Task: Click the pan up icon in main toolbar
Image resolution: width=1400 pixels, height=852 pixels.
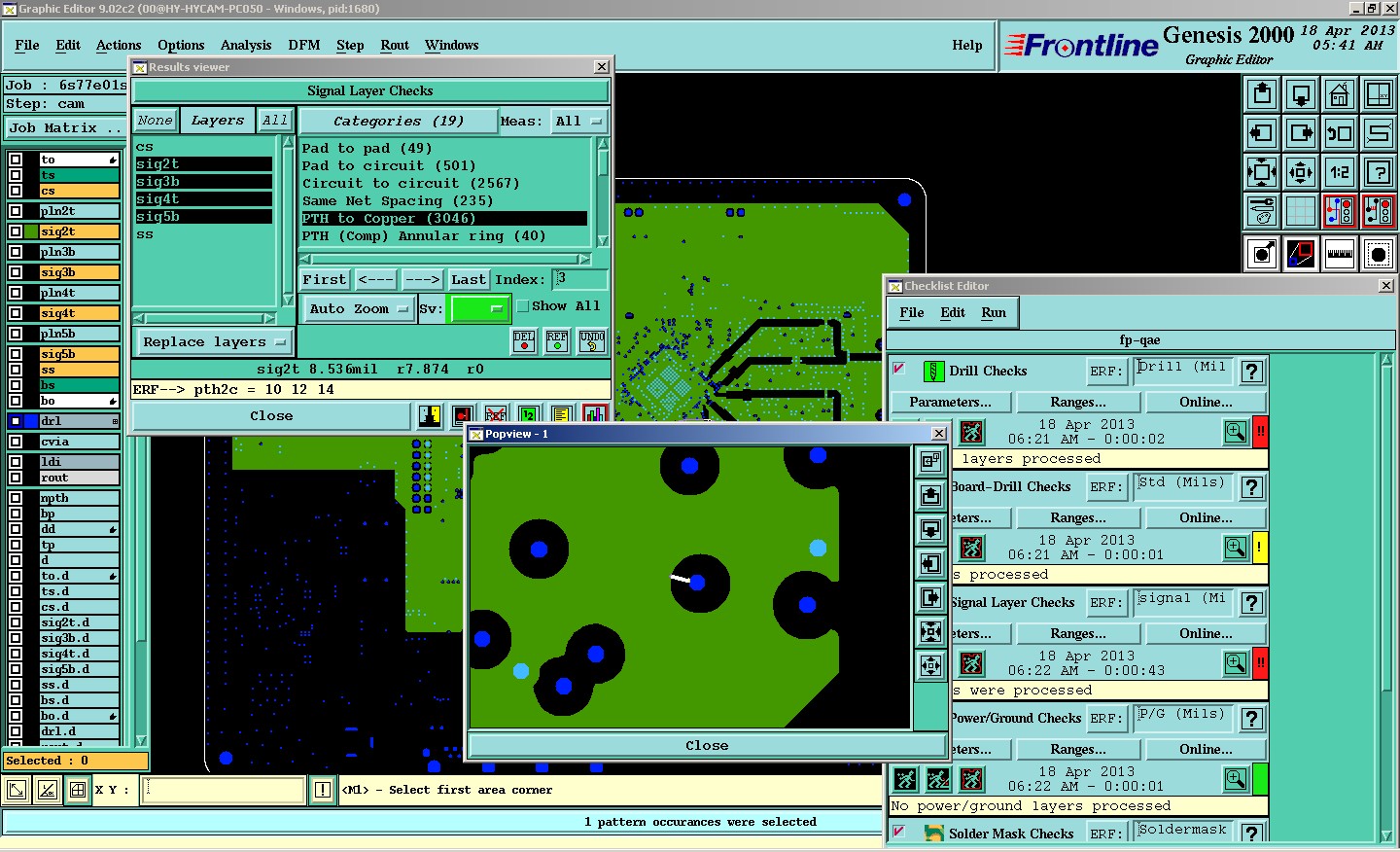Action: [1262, 94]
